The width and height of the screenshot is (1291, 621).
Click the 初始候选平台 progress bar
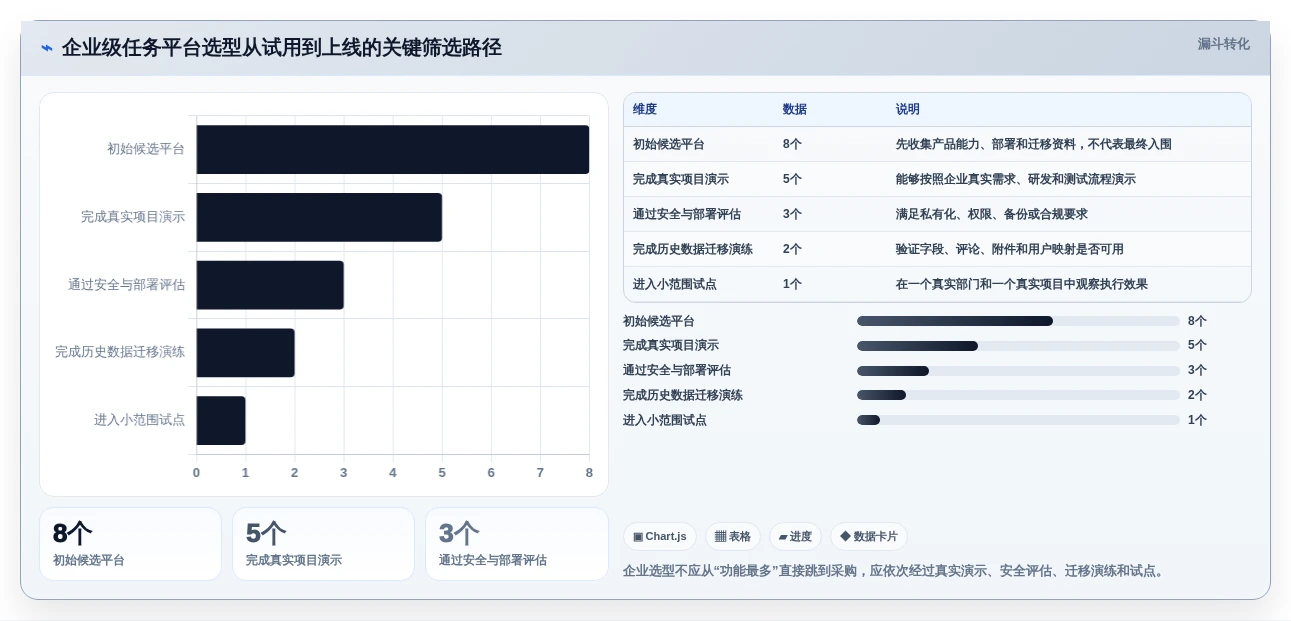[1018, 321]
